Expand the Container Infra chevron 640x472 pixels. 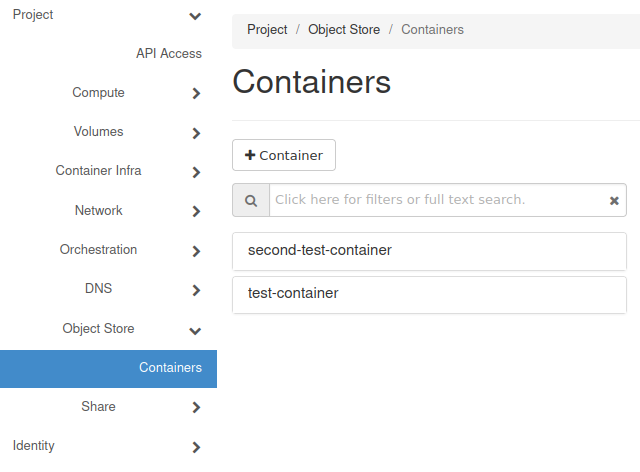(196, 172)
